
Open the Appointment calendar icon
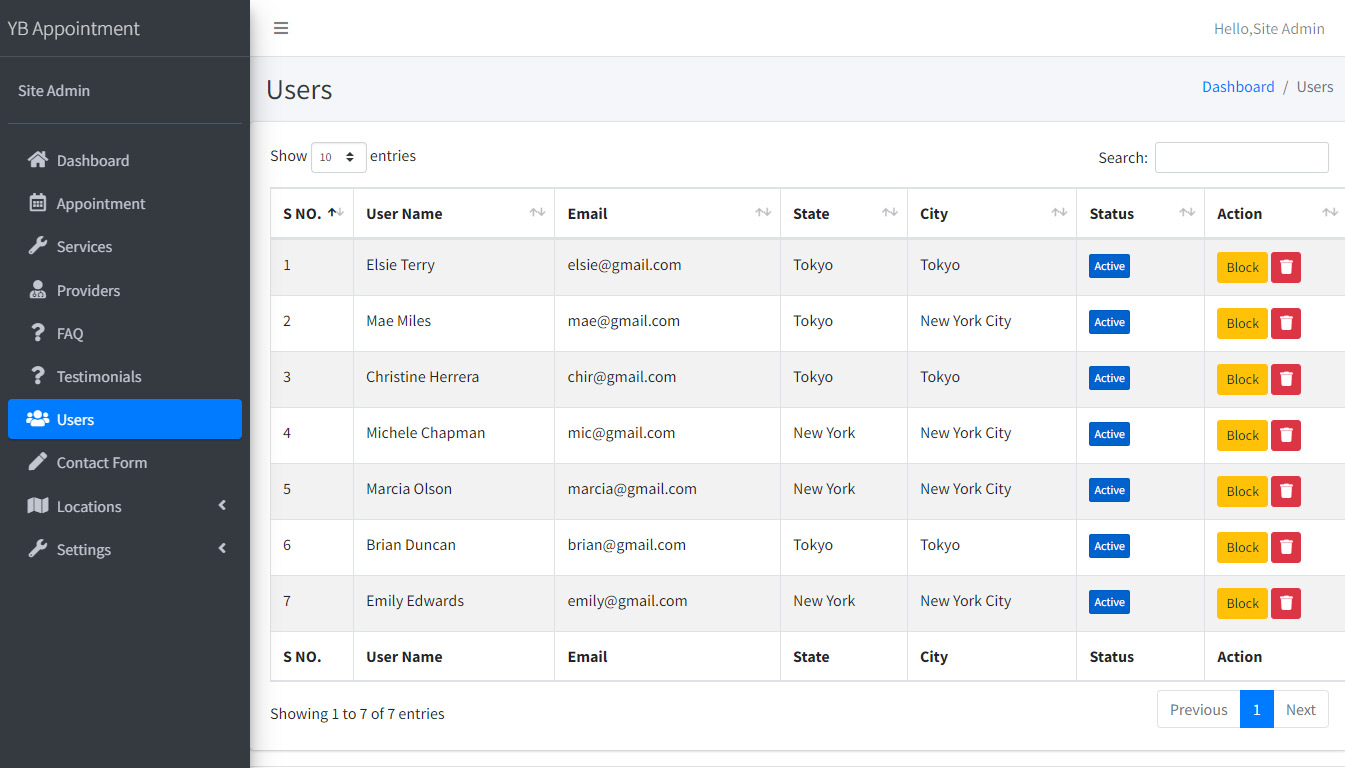(38, 203)
